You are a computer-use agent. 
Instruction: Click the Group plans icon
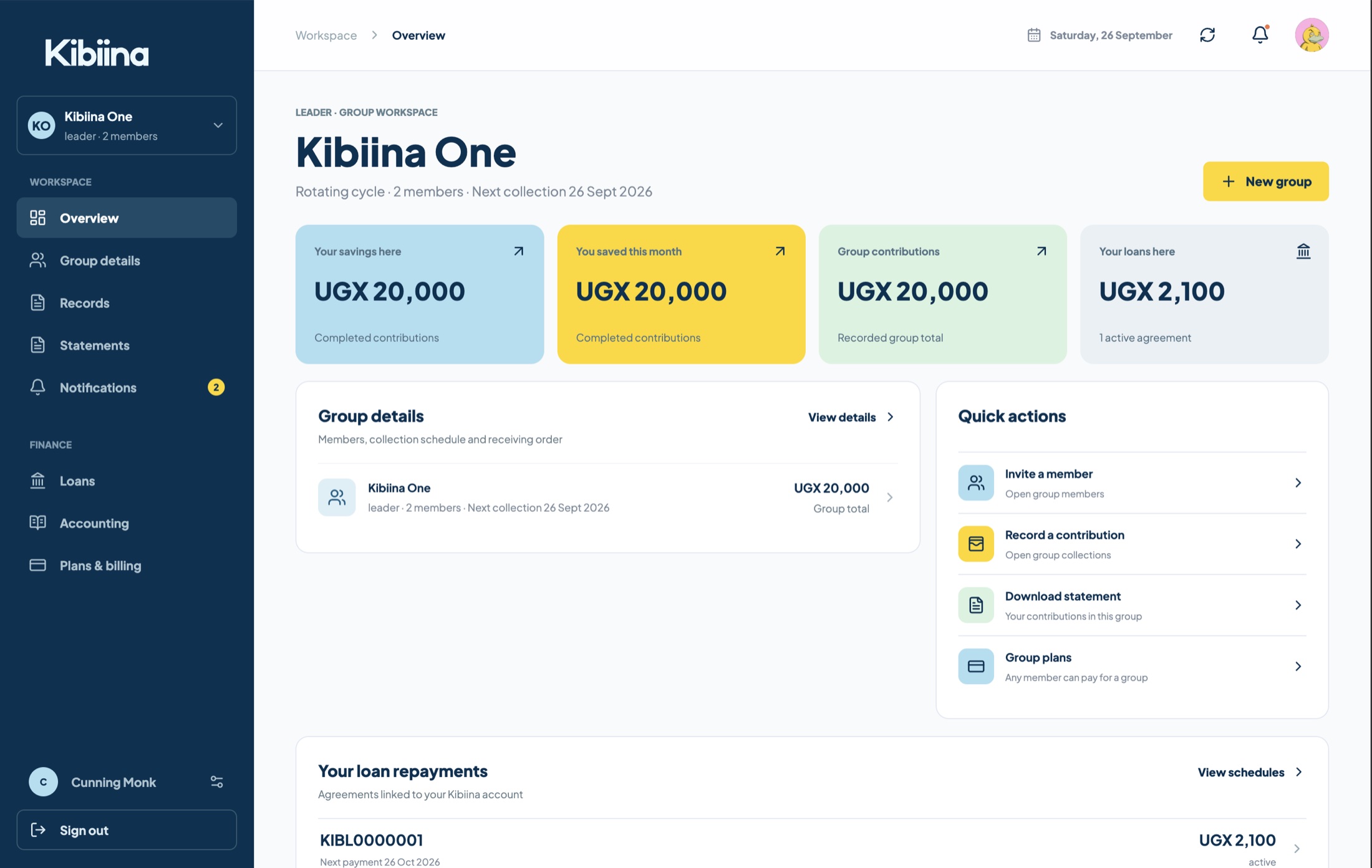[976, 666]
